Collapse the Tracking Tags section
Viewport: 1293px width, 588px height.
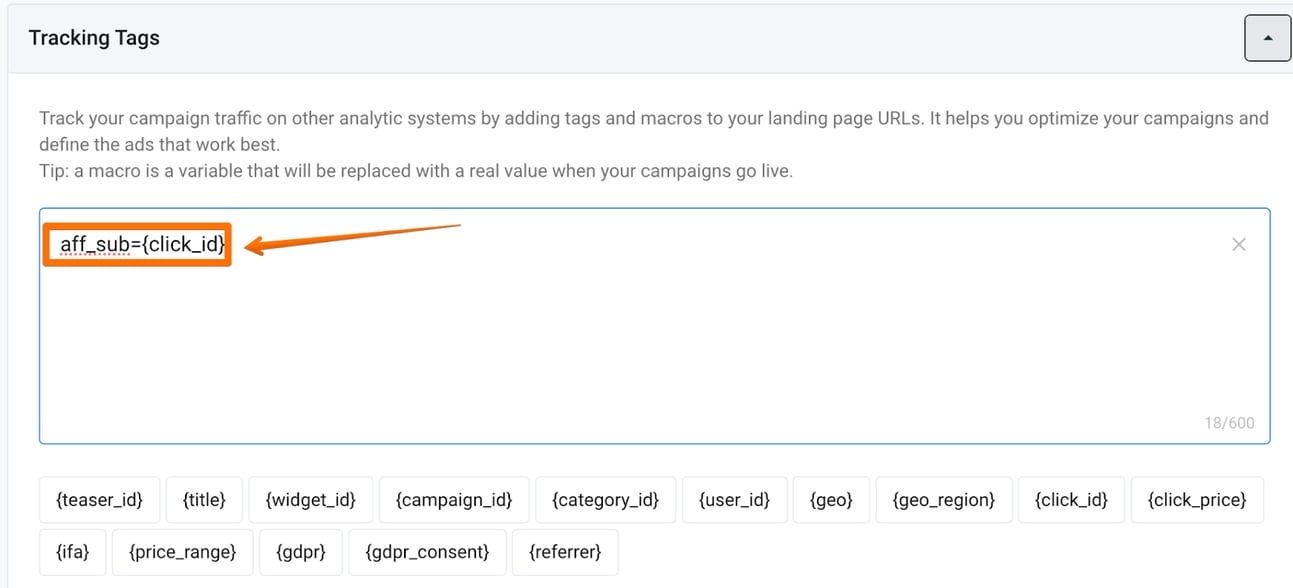[1266, 37]
